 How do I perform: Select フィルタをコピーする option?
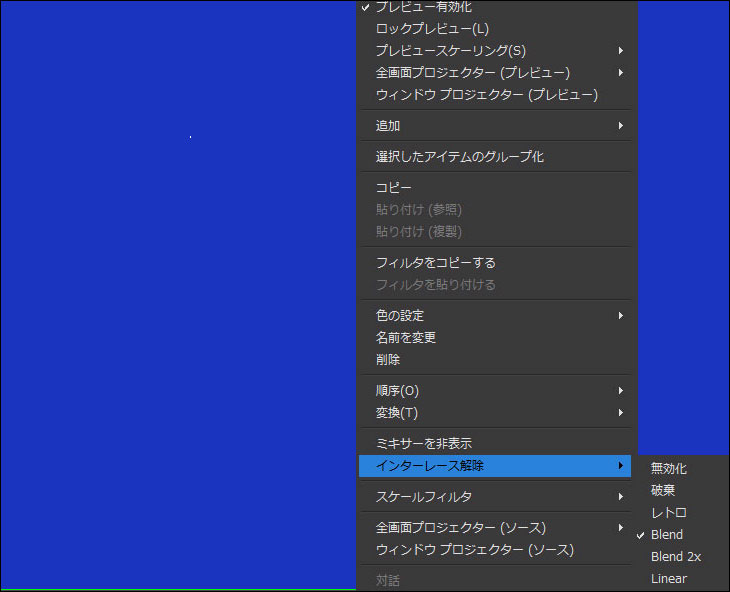click(x=435, y=263)
